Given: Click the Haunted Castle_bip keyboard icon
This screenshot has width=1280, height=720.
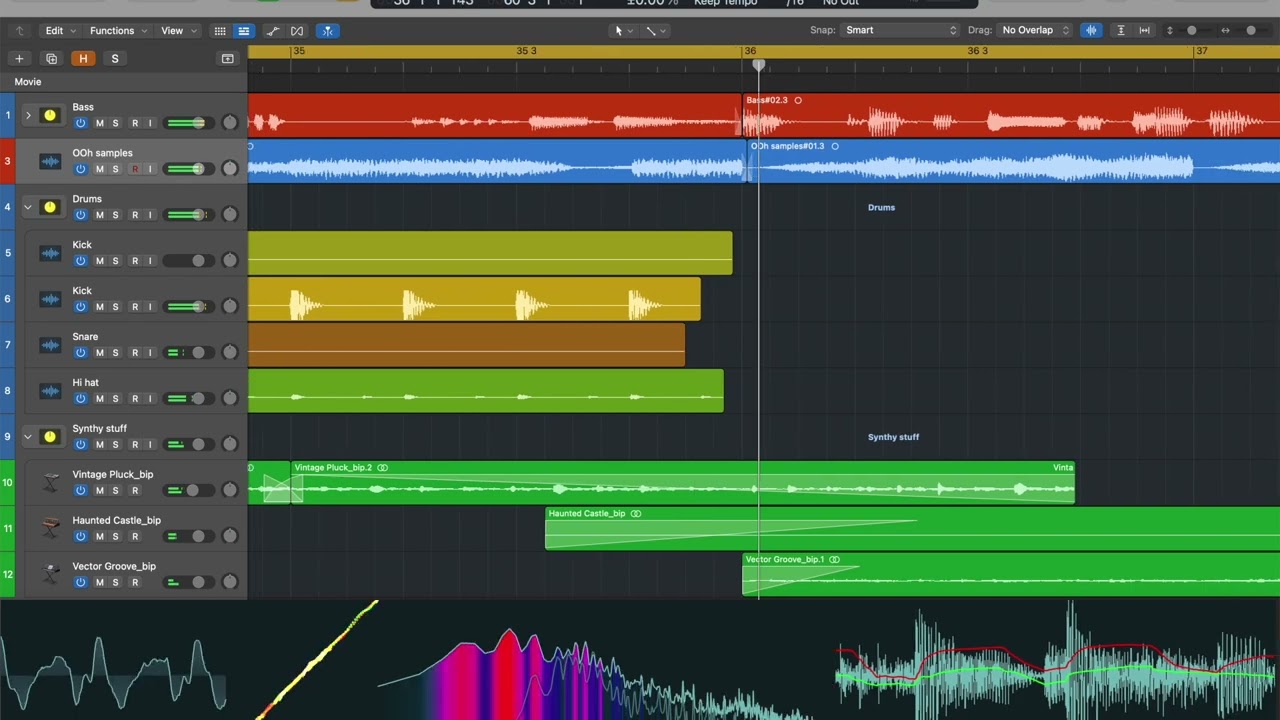Looking at the screenshot, I should [x=51, y=528].
